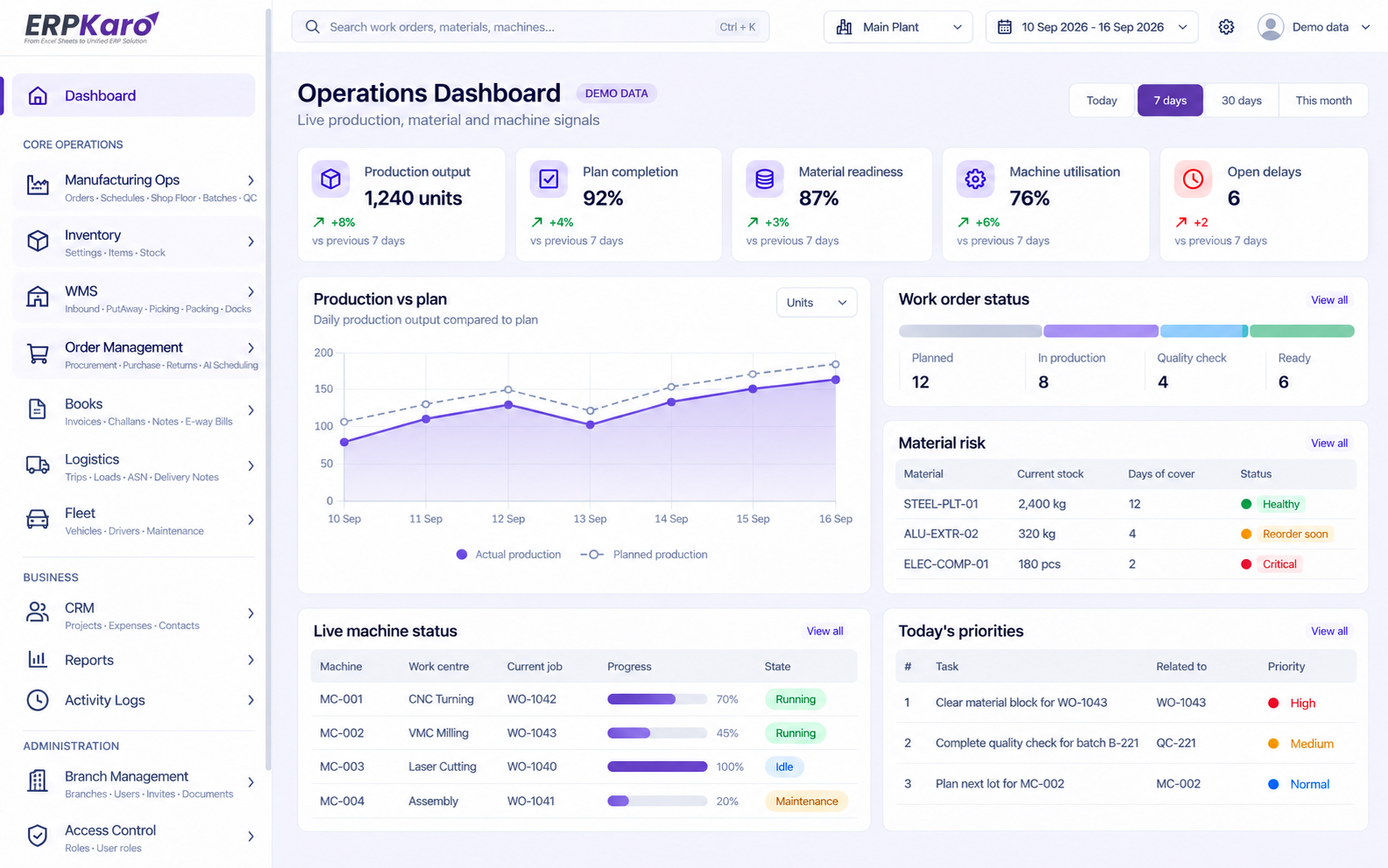
Task: Click the CRM people icon
Action: point(38,612)
